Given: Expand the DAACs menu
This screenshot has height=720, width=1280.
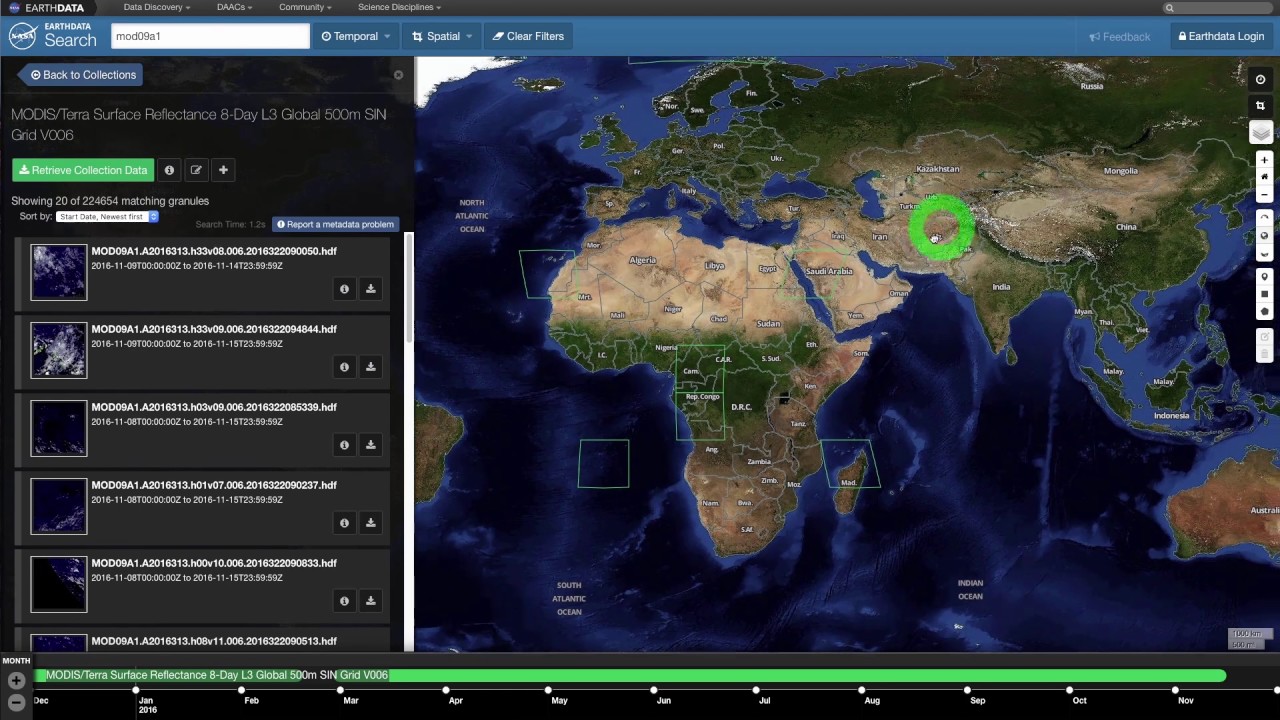Looking at the screenshot, I should click(x=234, y=8).
